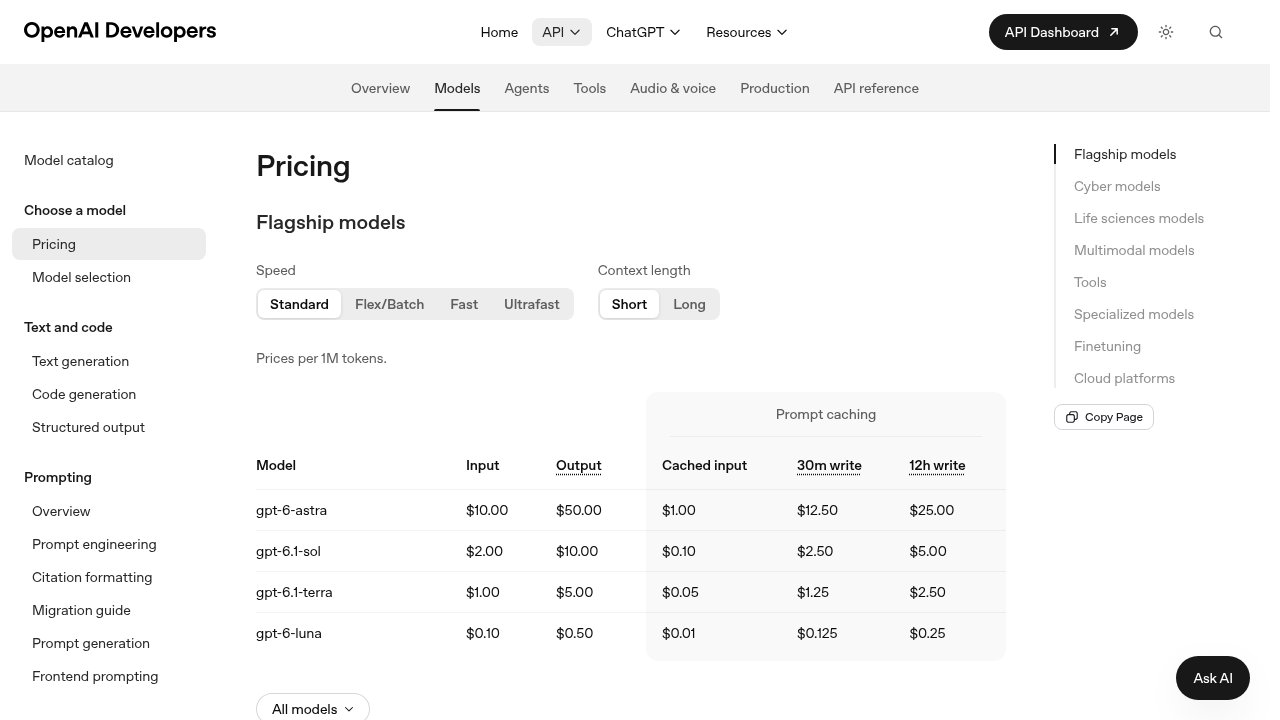
Task: Go to Home in top navigation
Action: 499,32
